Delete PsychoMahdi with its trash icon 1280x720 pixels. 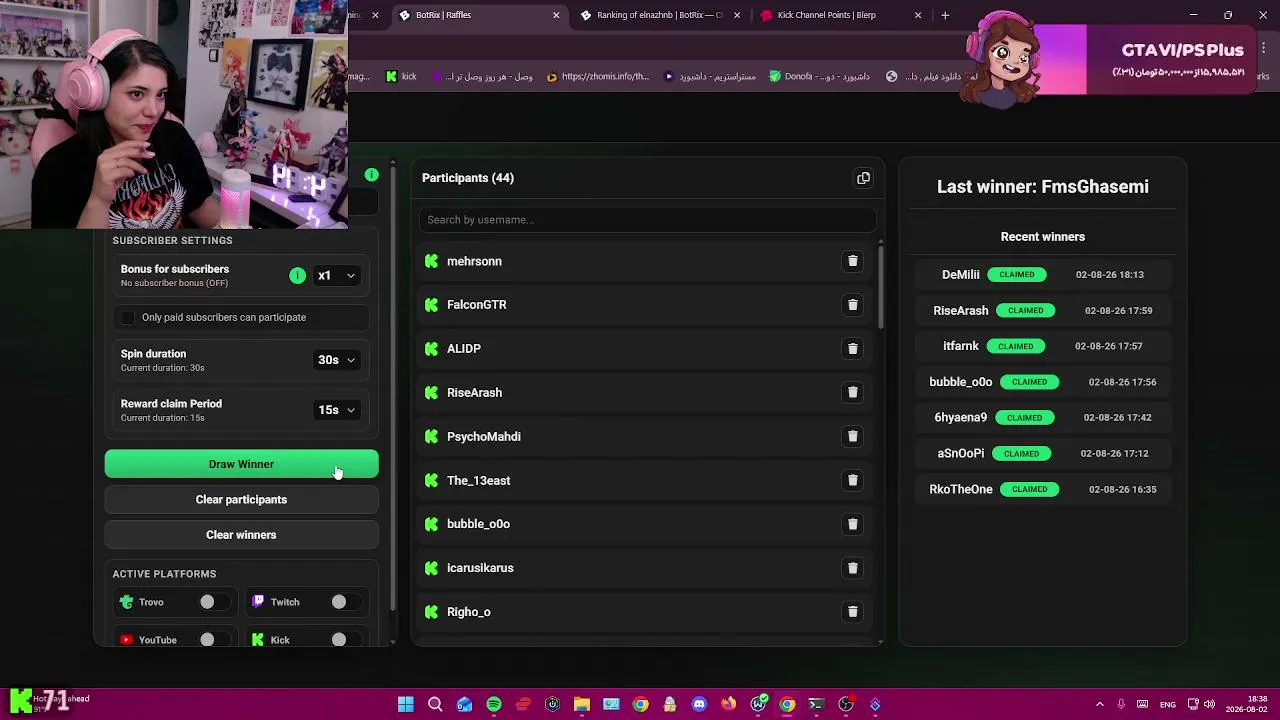point(853,436)
